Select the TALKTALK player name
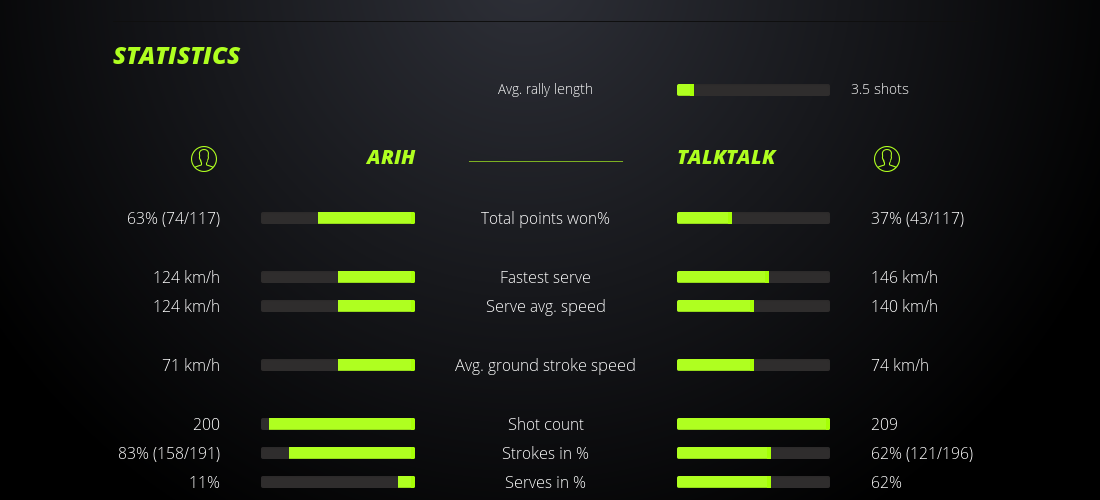This screenshot has height=500, width=1100. pyautogui.click(x=726, y=157)
